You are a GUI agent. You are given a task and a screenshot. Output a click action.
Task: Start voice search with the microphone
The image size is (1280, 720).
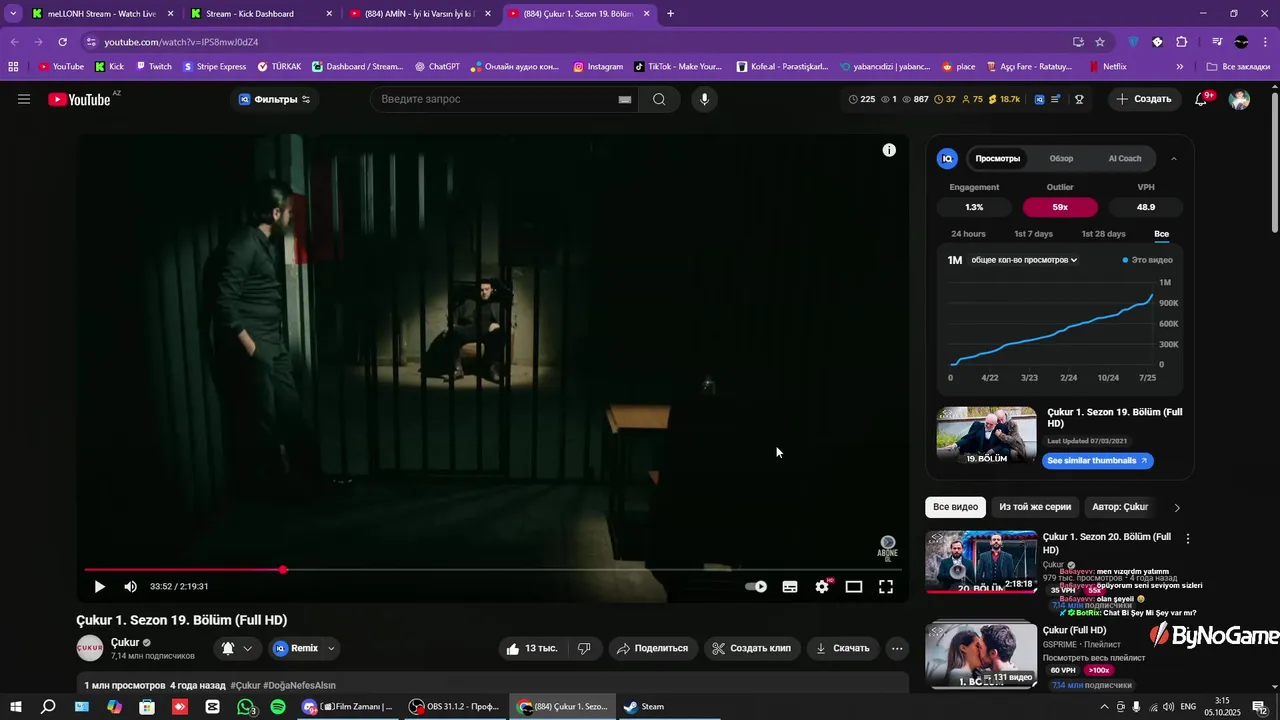click(x=704, y=99)
